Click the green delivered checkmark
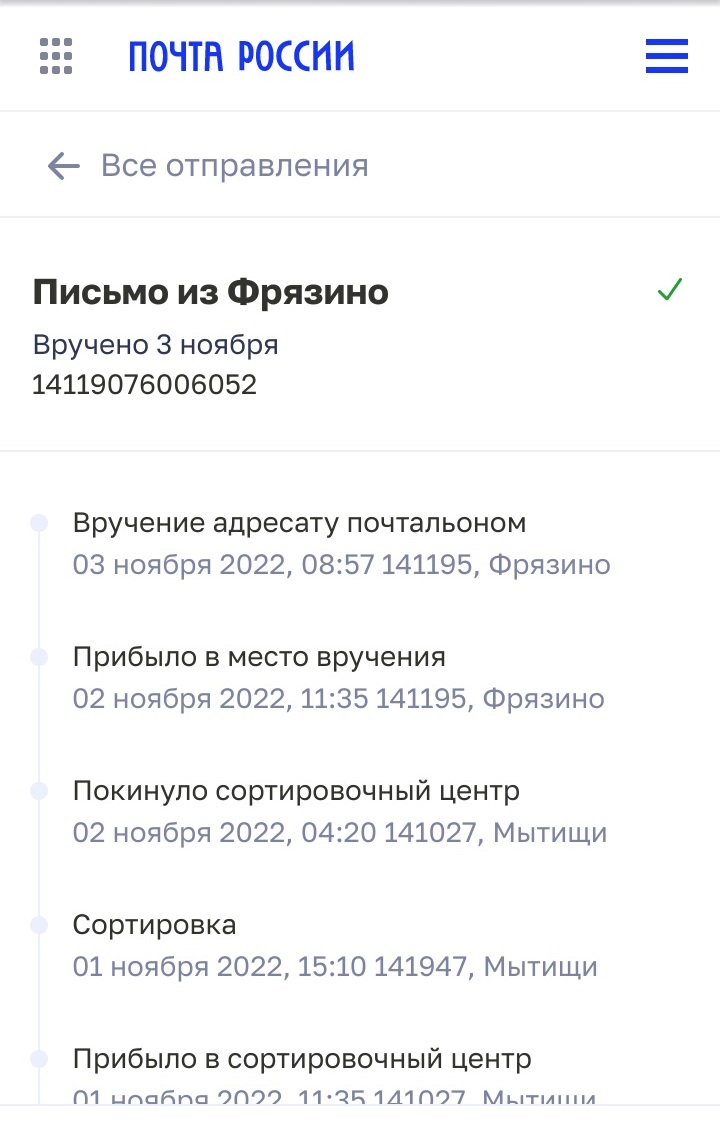This screenshot has height=1124, width=720. (669, 291)
